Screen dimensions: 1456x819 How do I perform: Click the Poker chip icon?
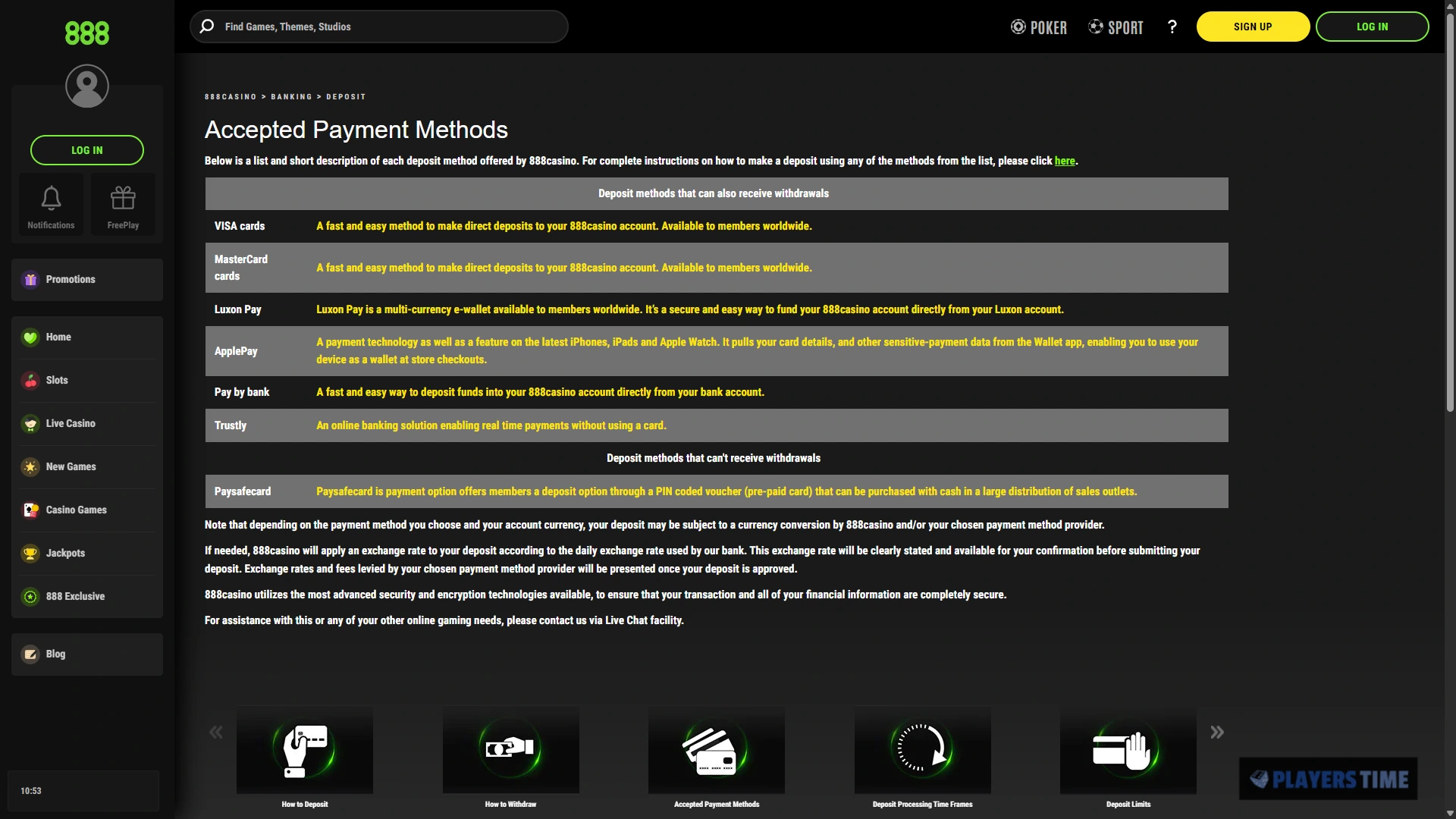tap(1018, 27)
